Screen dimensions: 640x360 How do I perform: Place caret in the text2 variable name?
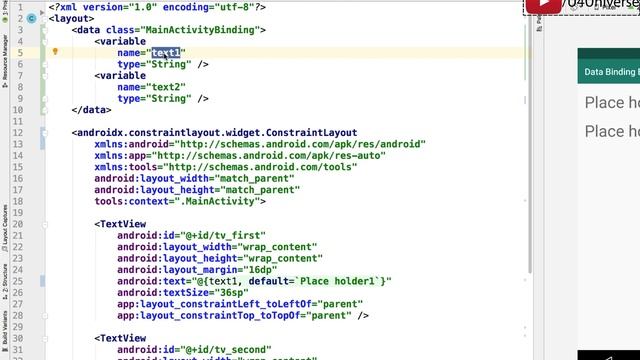coord(166,87)
